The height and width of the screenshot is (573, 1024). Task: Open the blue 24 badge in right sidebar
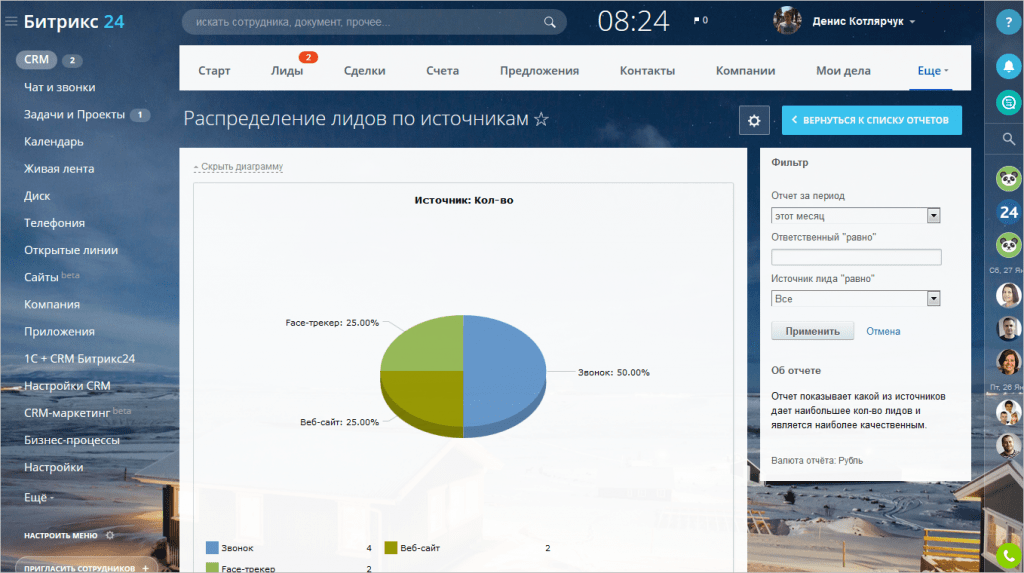pyautogui.click(x=1008, y=212)
